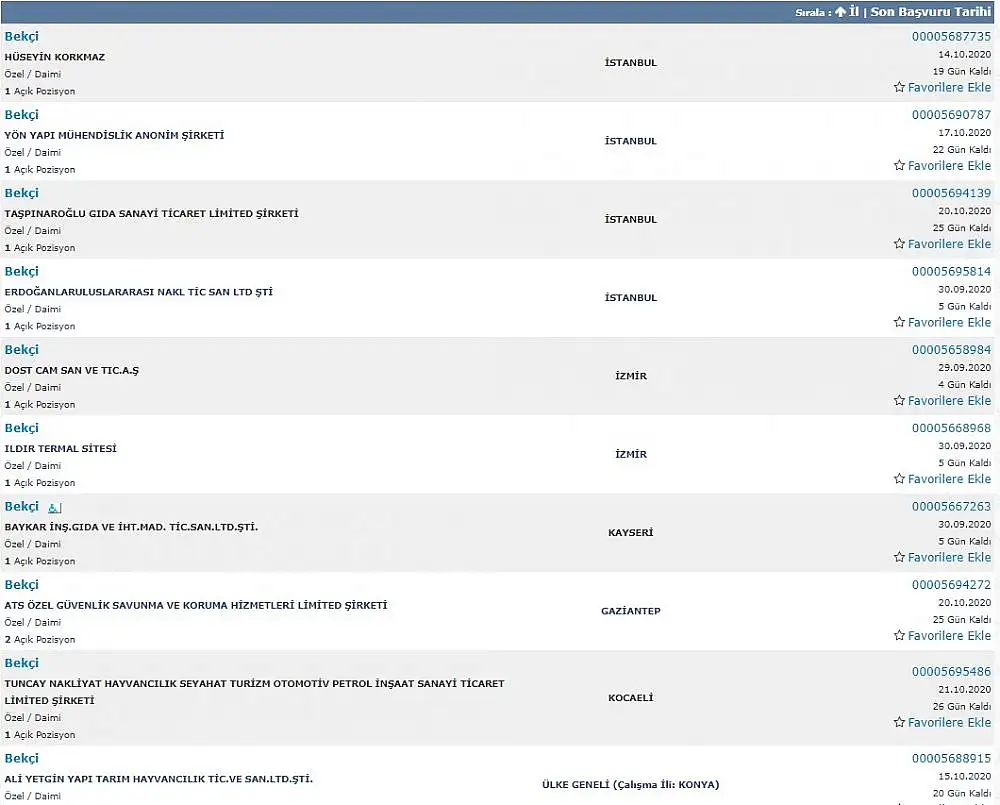The image size is (1000, 805).
Task: Select employer ERDOĞANLARULUSLARARASI NAKL TİC SAN LTD ŞTİ
Action: coord(138,292)
